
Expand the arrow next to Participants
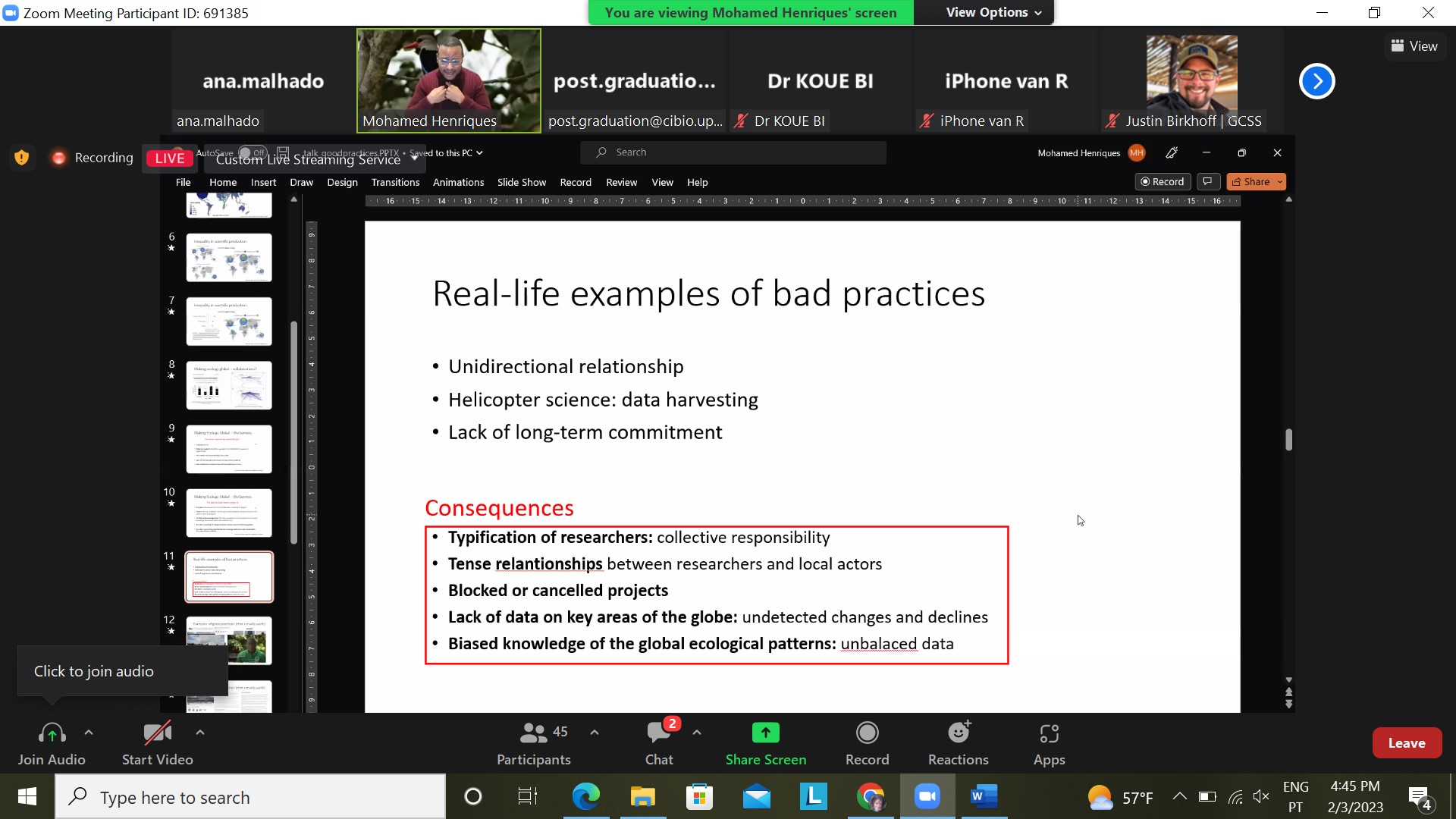pos(595,733)
